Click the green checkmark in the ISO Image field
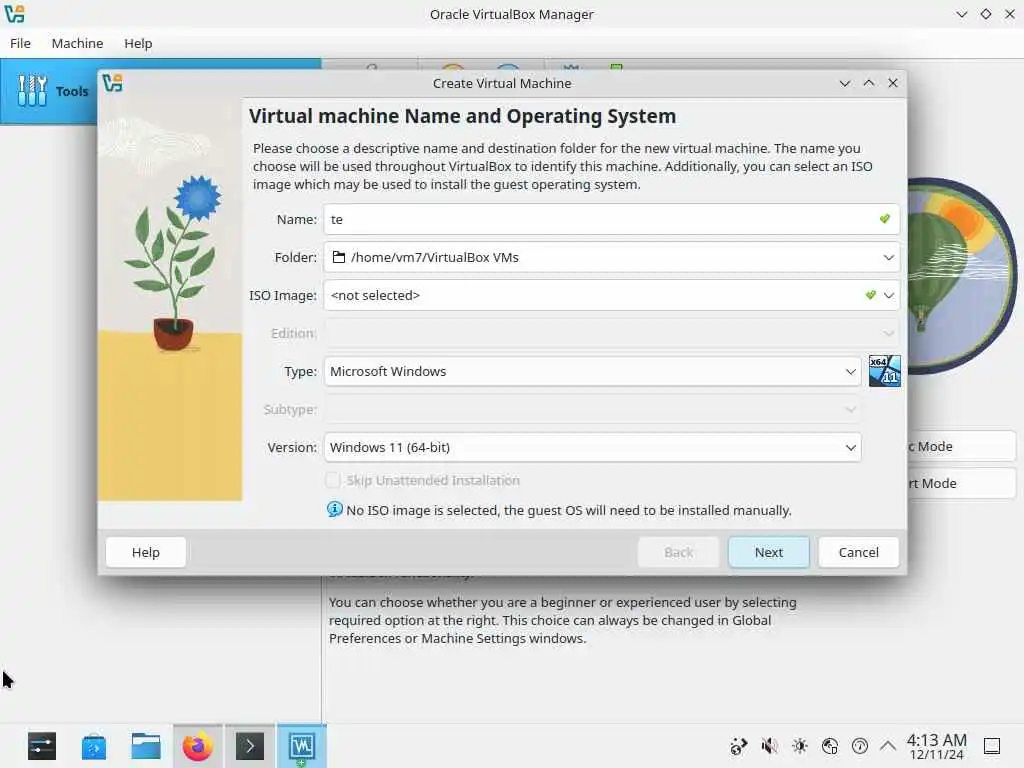The height and width of the screenshot is (768, 1024). pyautogui.click(x=871, y=295)
